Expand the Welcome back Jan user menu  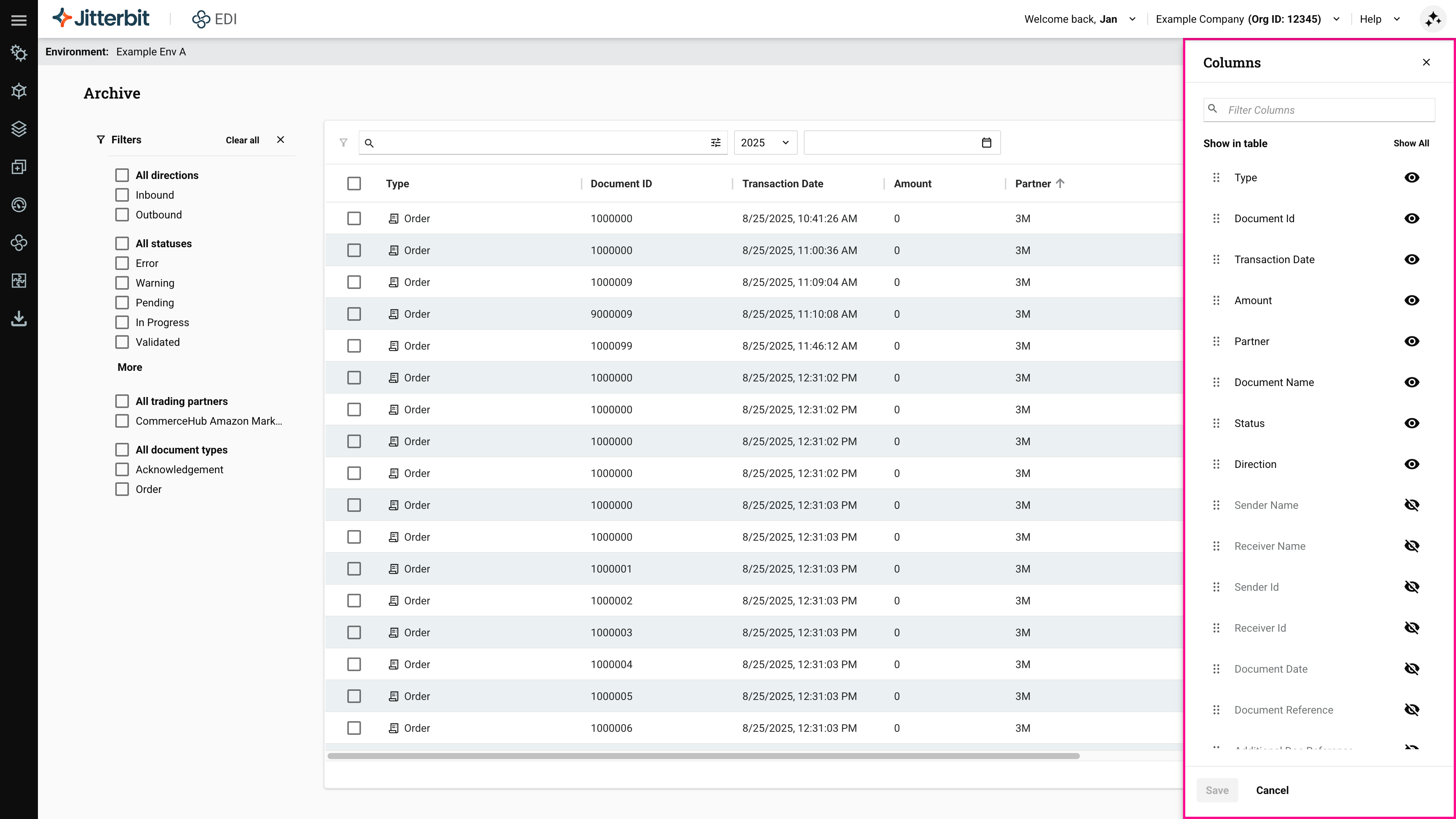click(1132, 19)
